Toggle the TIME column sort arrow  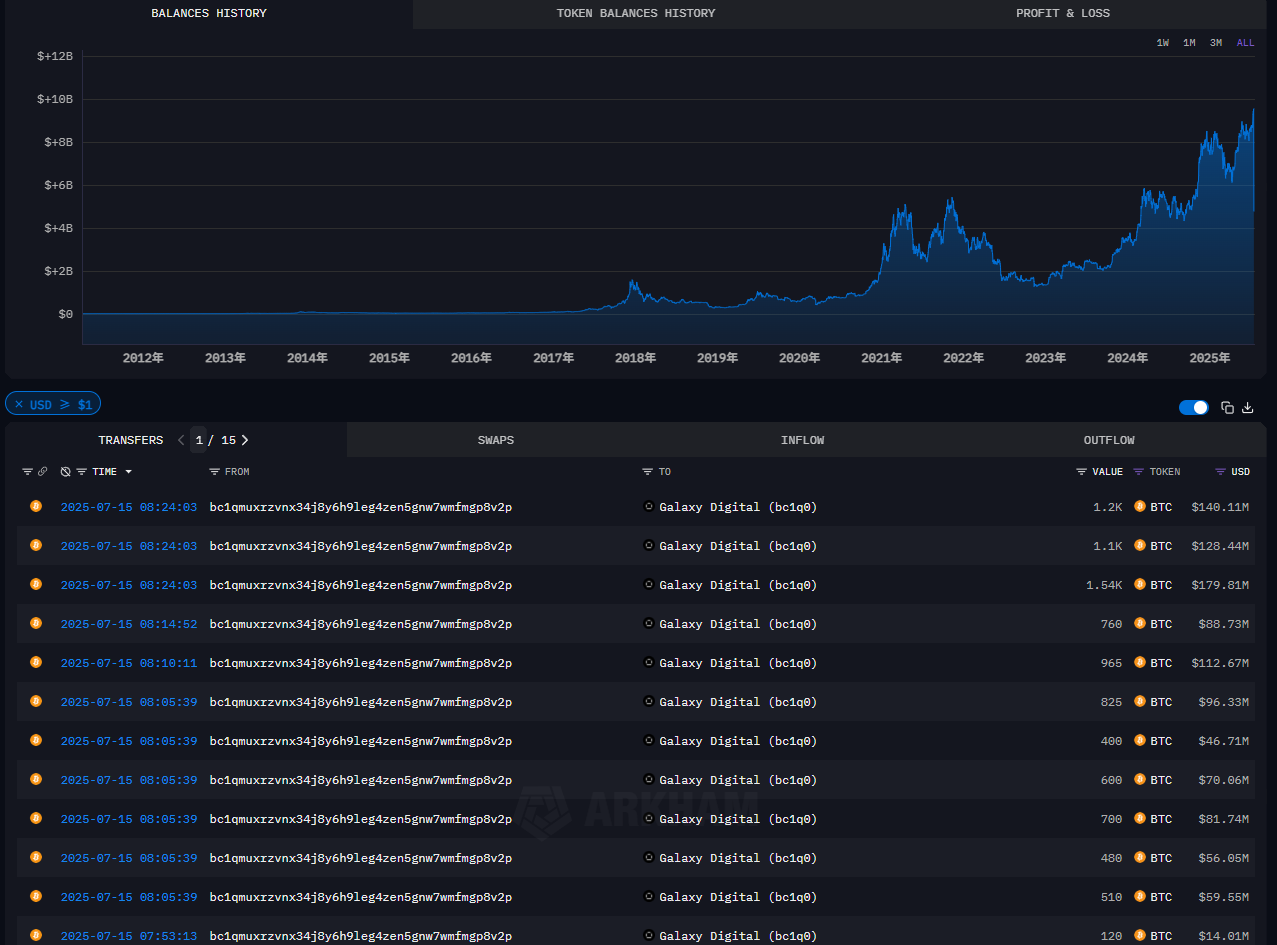[x=128, y=472]
